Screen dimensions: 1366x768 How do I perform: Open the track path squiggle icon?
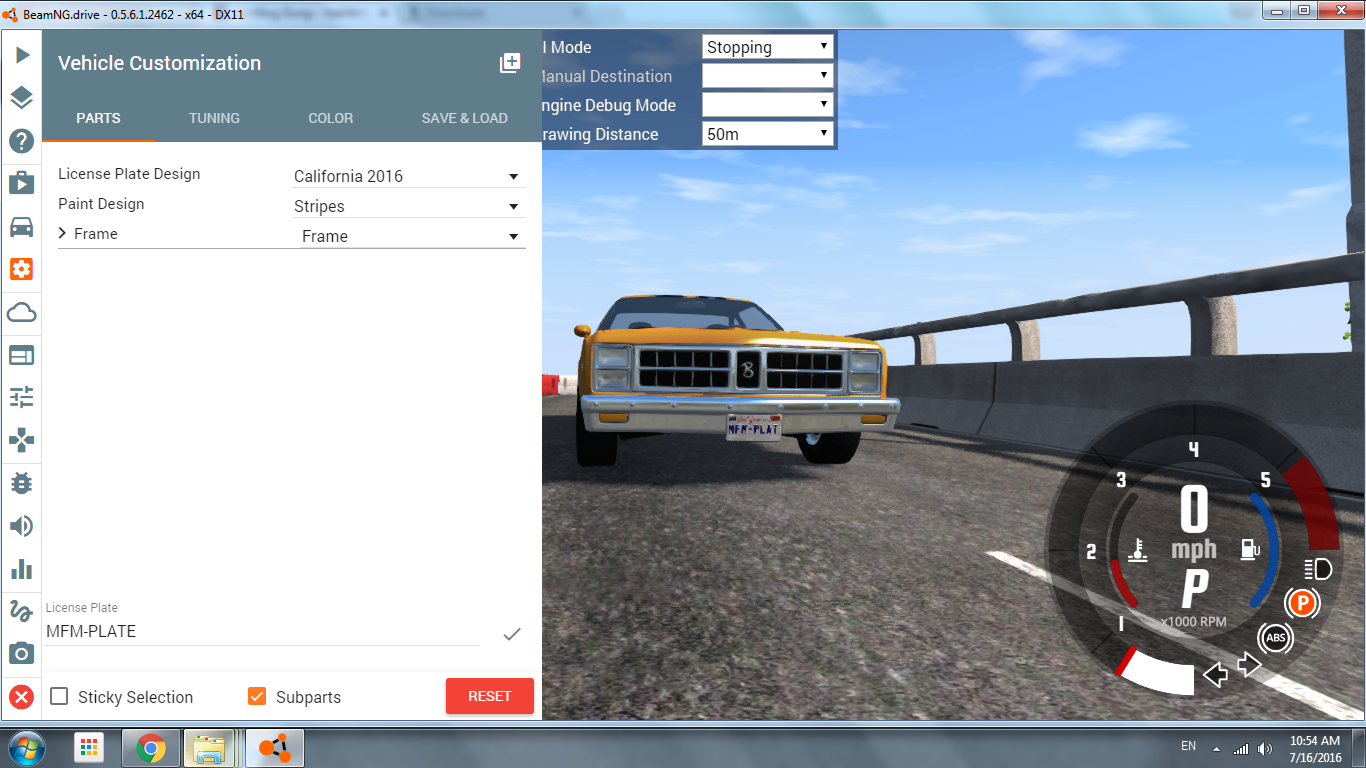pos(22,611)
